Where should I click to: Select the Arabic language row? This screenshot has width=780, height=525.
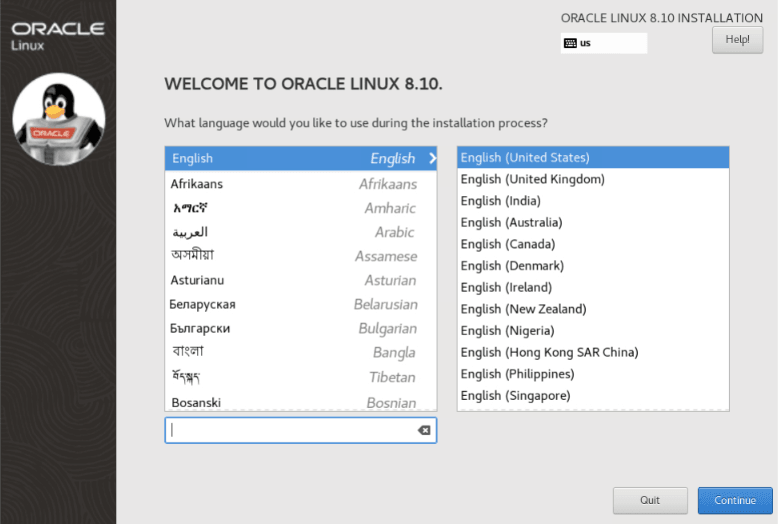[300, 232]
